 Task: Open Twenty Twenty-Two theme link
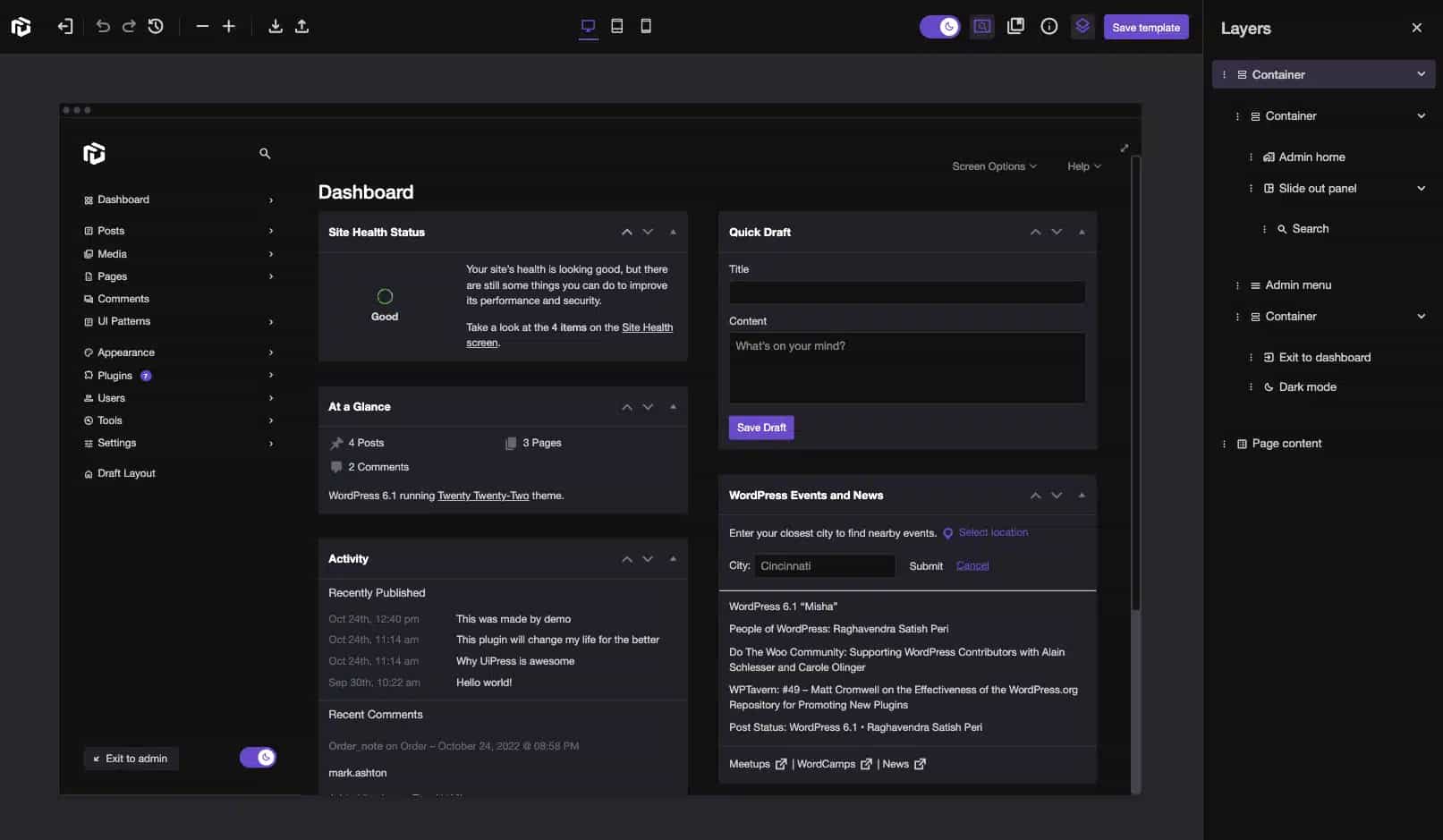click(x=483, y=496)
